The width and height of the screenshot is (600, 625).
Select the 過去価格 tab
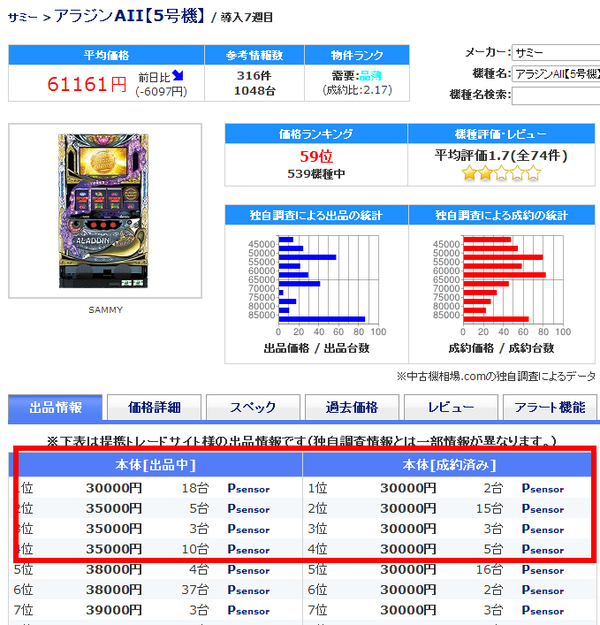pos(352,407)
